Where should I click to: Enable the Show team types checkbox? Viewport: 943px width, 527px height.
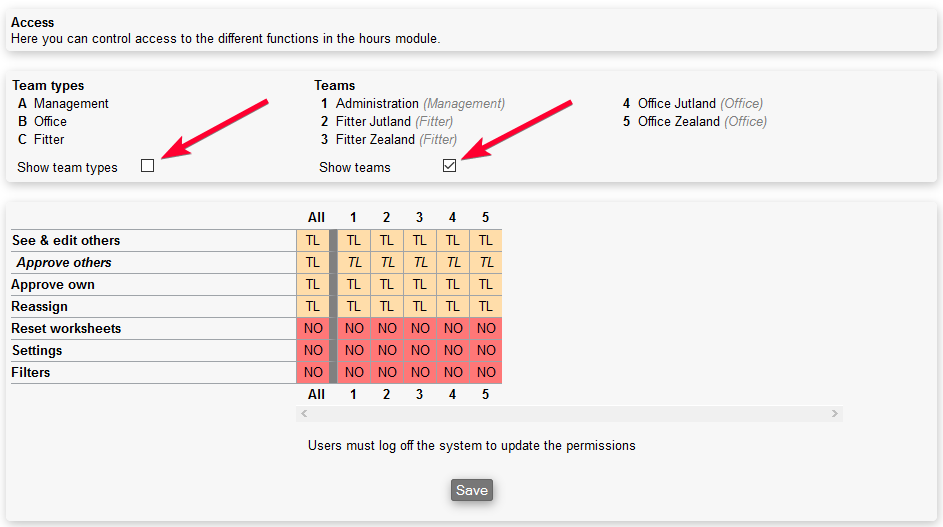click(x=148, y=166)
